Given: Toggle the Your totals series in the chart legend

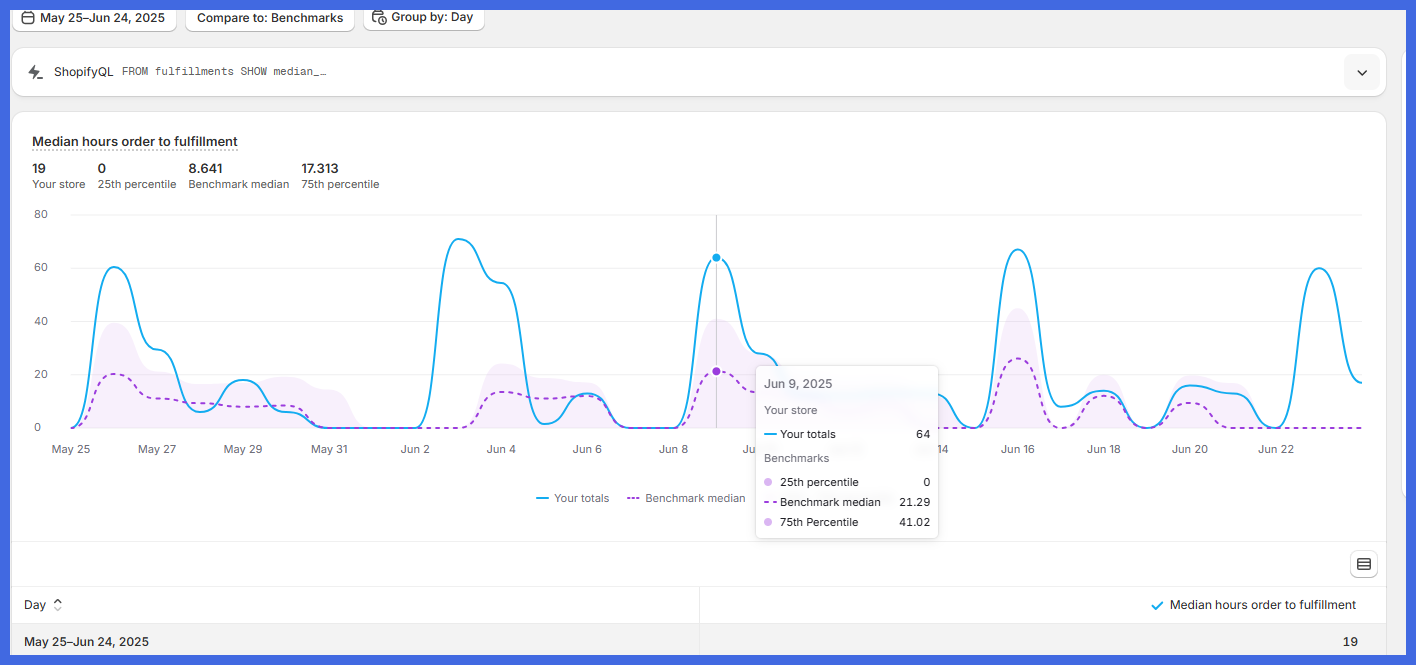Looking at the screenshot, I should pyautogui.click(x=572, y=498).
